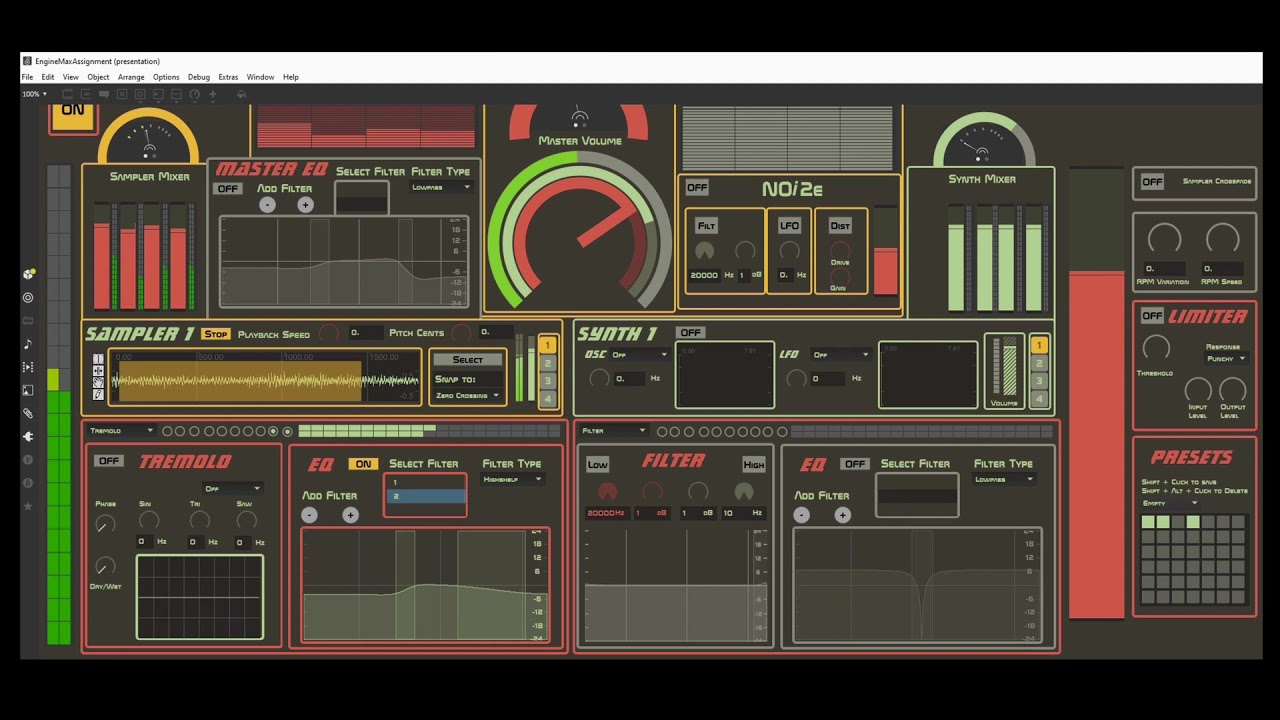Open the Snap To Zero Crossing dropdown

467,395
